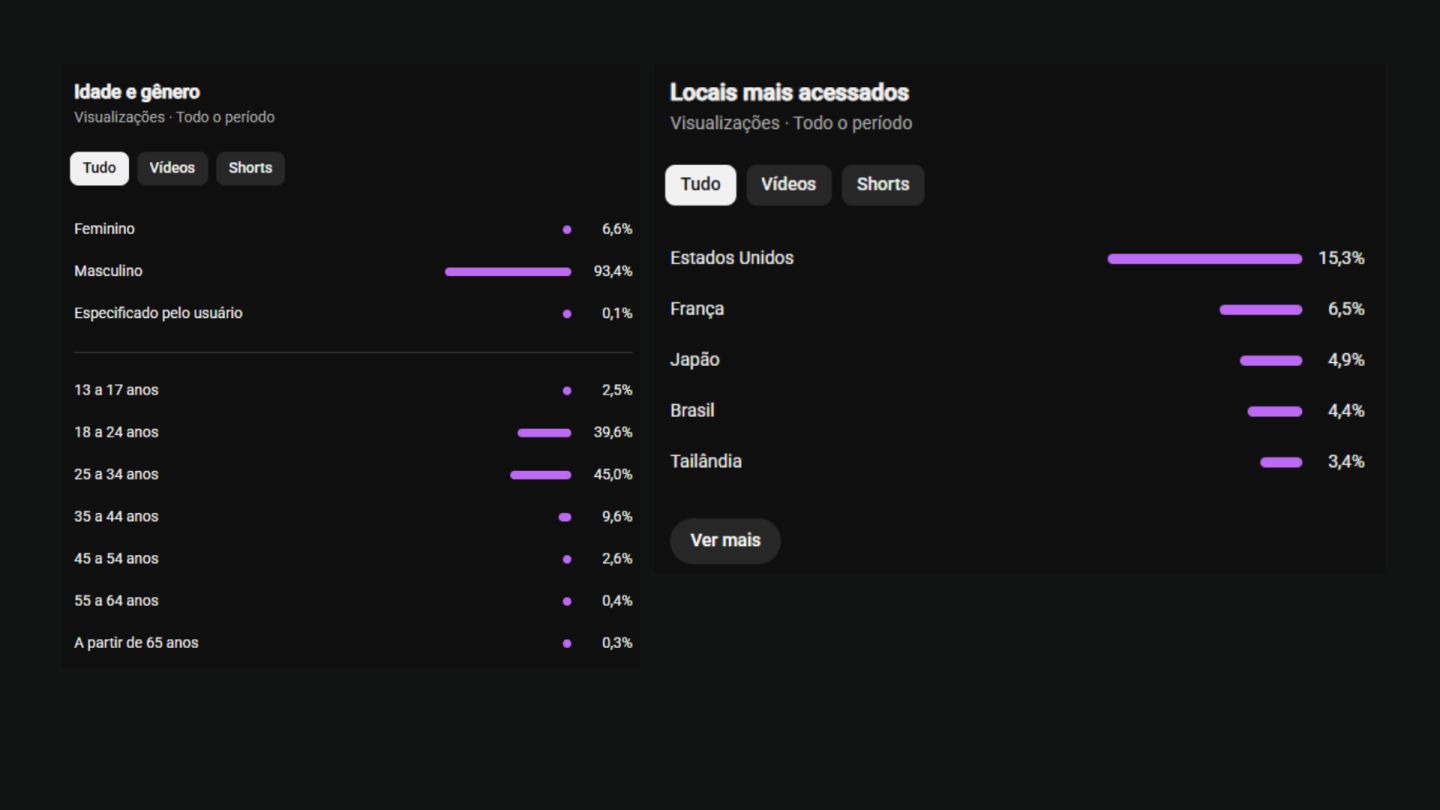This screenshot has height=810, width=1440.
Task: Click the Estados Unidos label
Action: point(732,258)
